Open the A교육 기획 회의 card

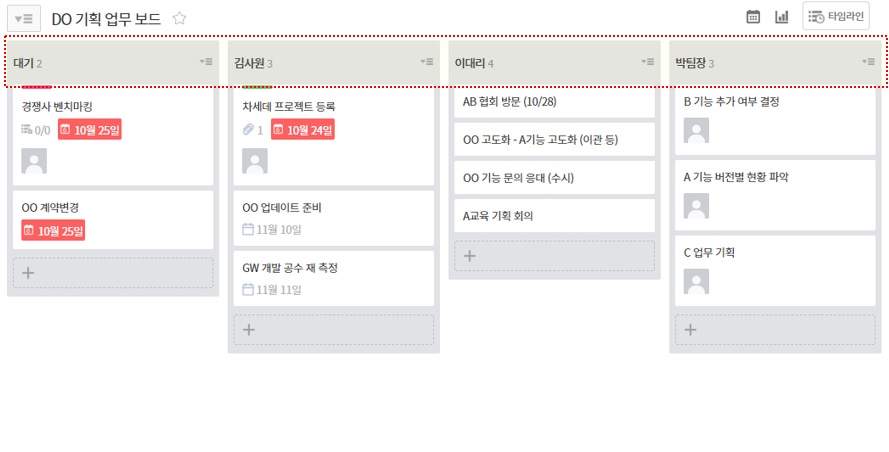(x=555, y=215)
